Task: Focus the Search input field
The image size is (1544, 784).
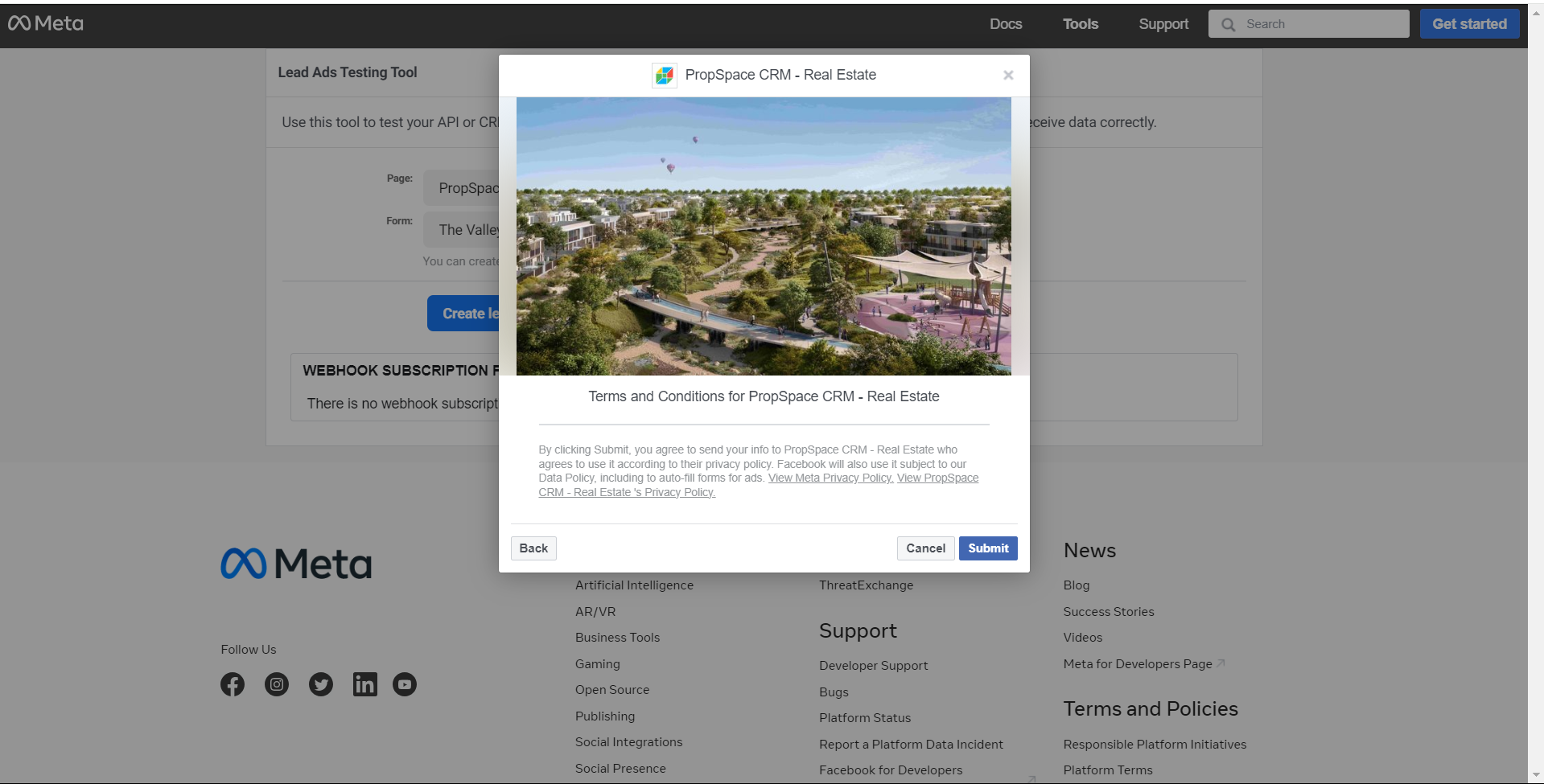Action: (1309, 24)
